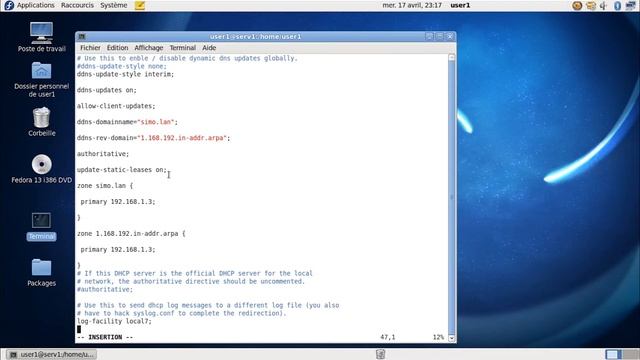This screenshot has width=640, height=360.
Task: Click the line 'log-facility local7;'
Action: point(114,321)
